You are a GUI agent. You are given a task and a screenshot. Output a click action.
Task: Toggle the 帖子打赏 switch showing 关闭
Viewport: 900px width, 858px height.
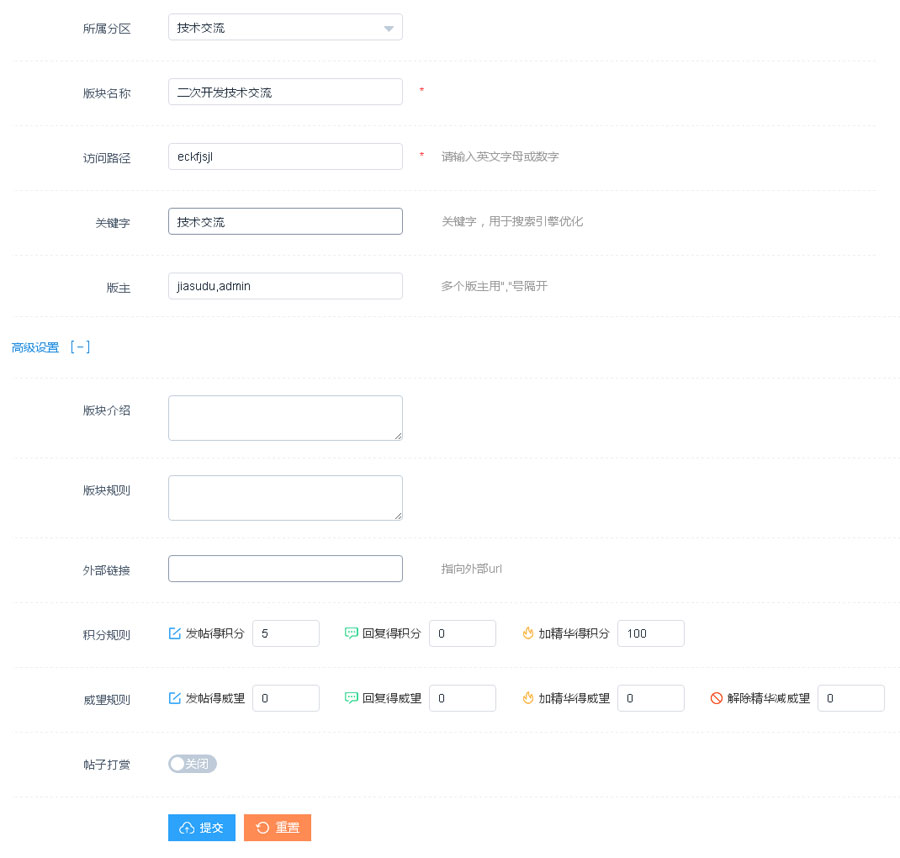click(192, 764)
